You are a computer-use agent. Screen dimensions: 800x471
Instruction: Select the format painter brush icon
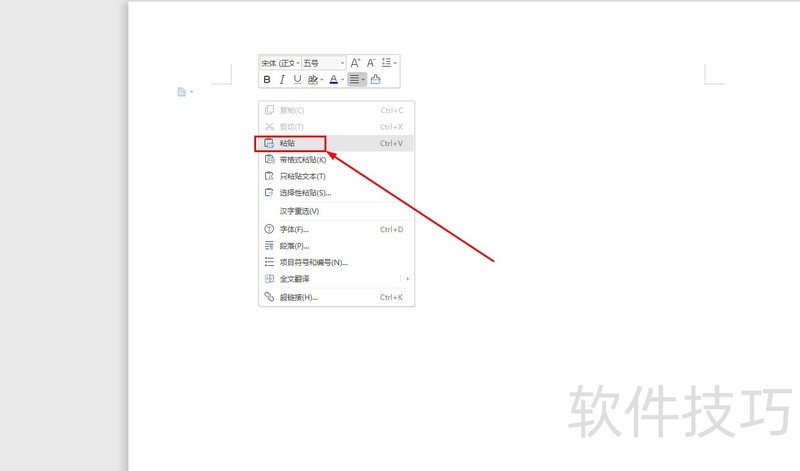tap(376, 79)
